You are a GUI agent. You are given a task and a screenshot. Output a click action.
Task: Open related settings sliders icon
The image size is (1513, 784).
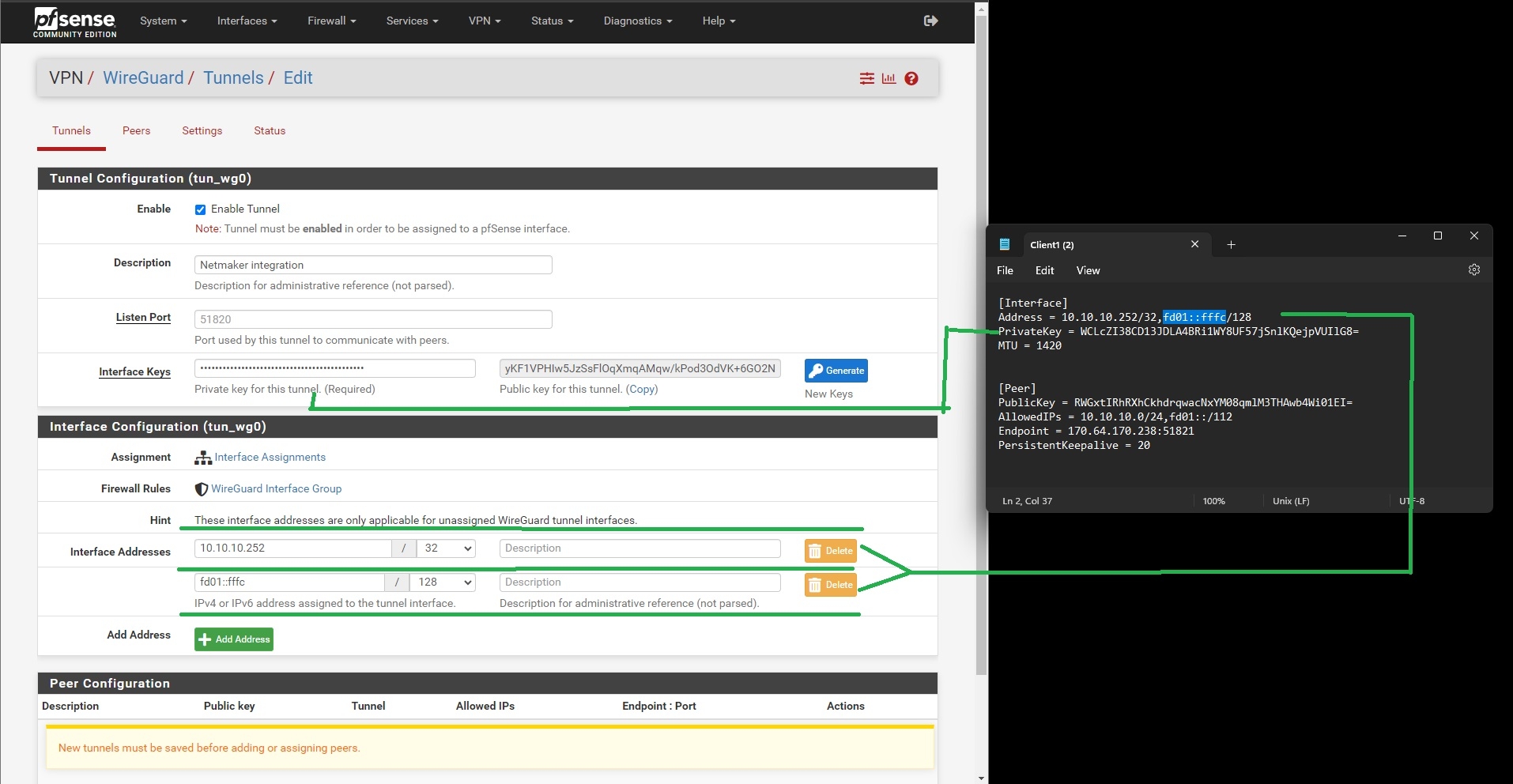[867, 78]
